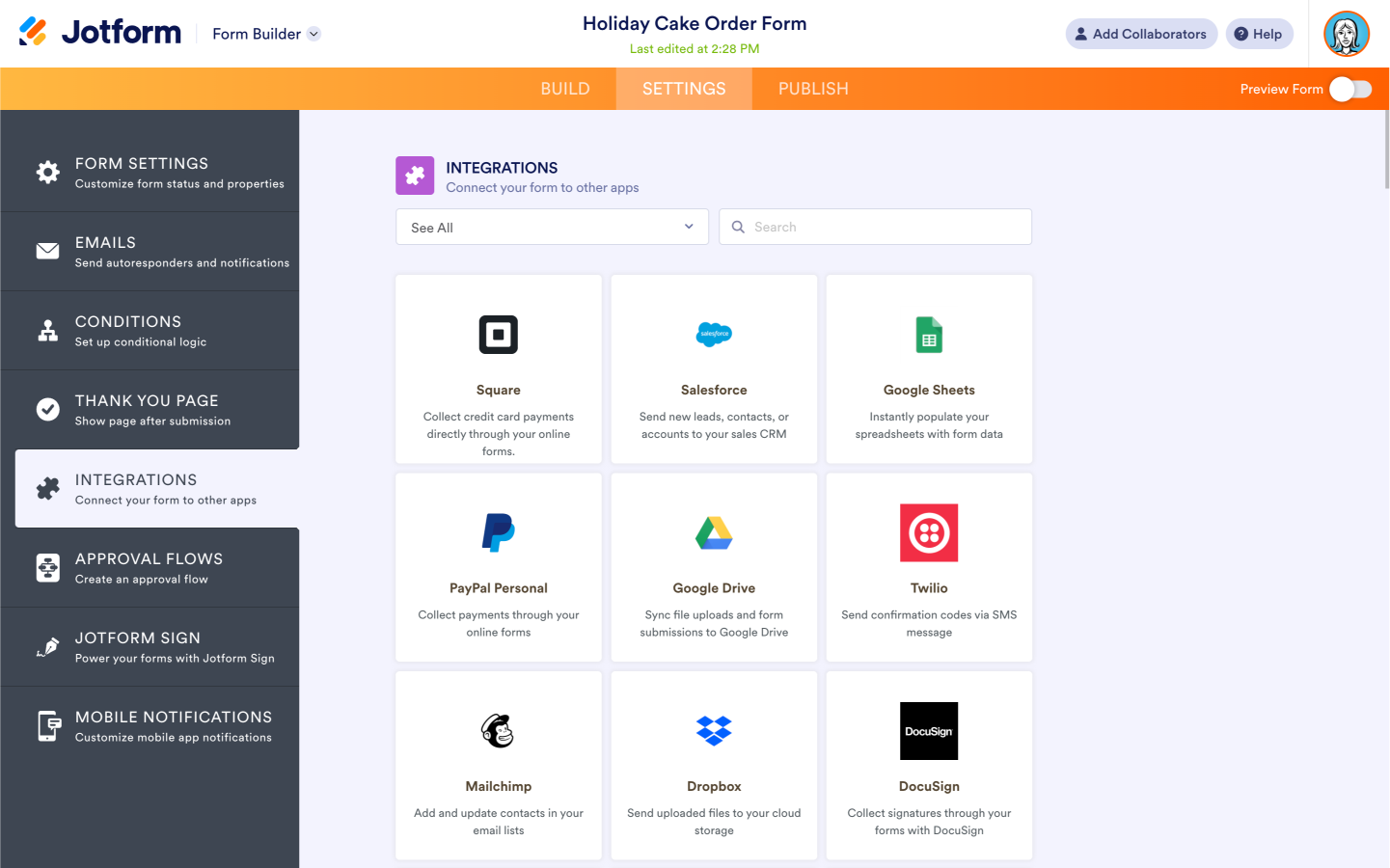Toggle the Preview Form switch

[x=1349, y=89]
